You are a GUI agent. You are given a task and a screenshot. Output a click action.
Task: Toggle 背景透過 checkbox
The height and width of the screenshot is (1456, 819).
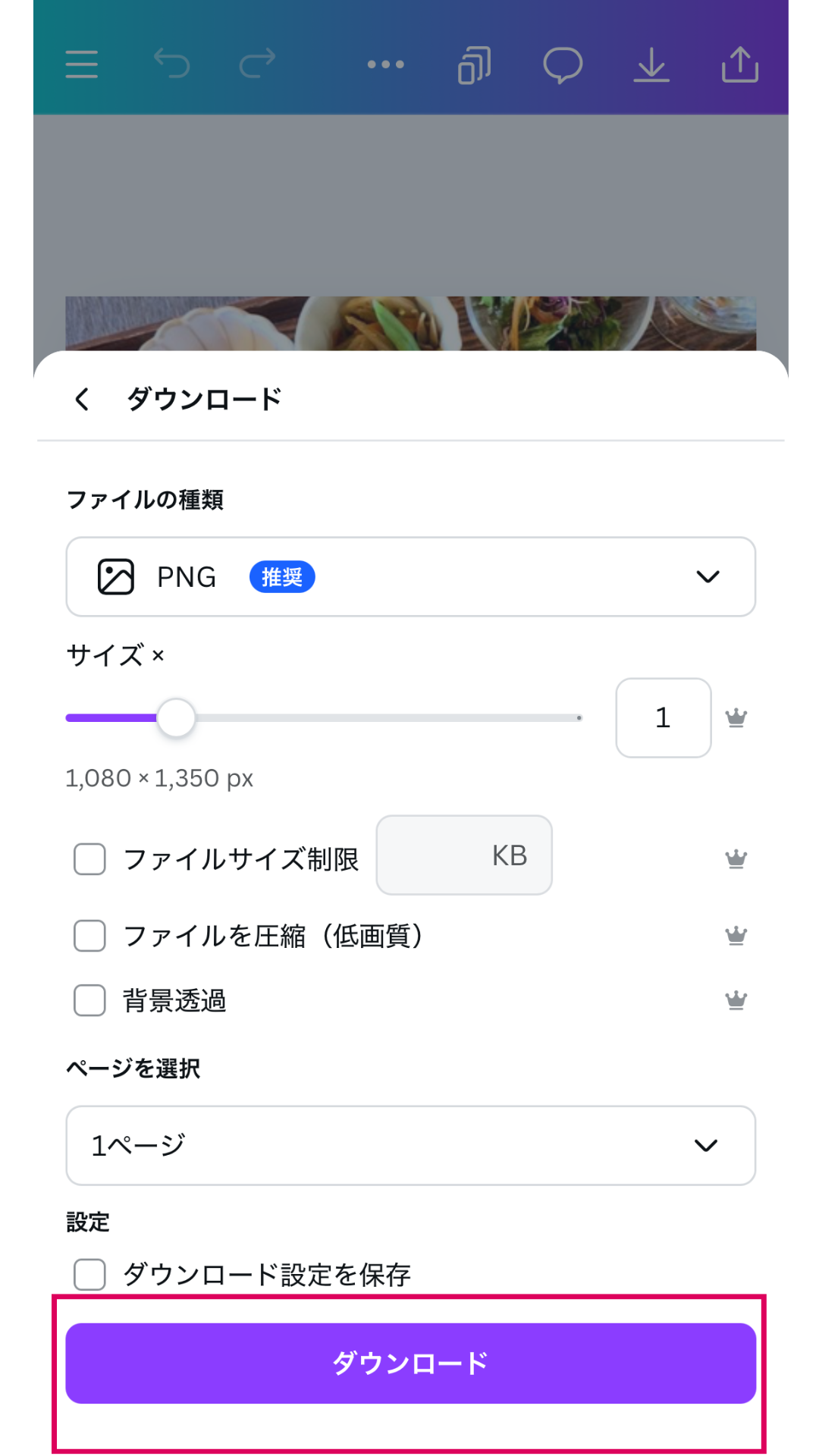[89, 1000]
